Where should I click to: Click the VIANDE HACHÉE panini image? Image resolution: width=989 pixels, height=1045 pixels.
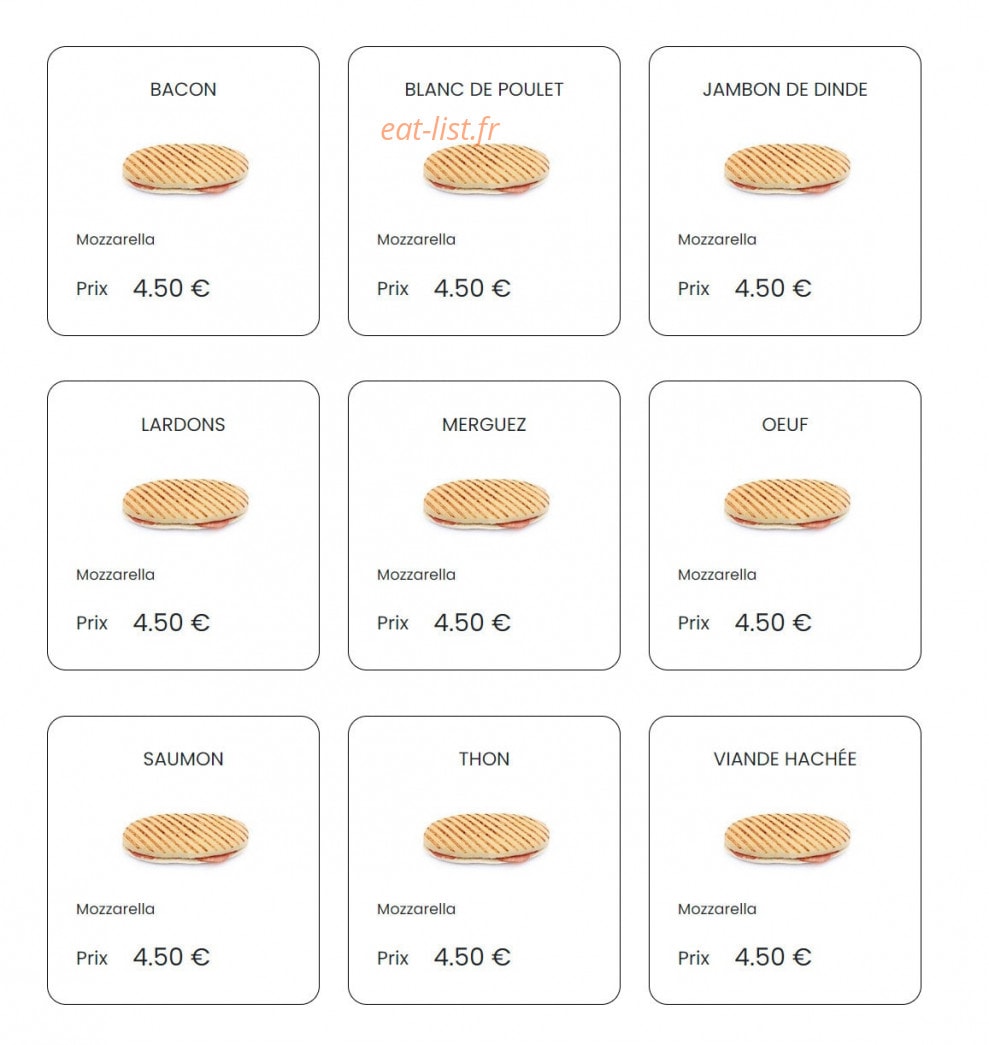coord(786,838)
